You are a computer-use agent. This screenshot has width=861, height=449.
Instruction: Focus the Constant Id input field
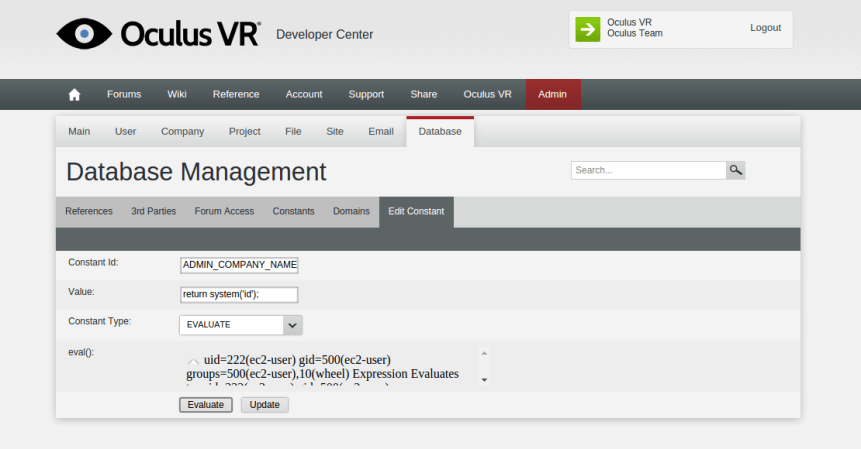pos(239,265)
